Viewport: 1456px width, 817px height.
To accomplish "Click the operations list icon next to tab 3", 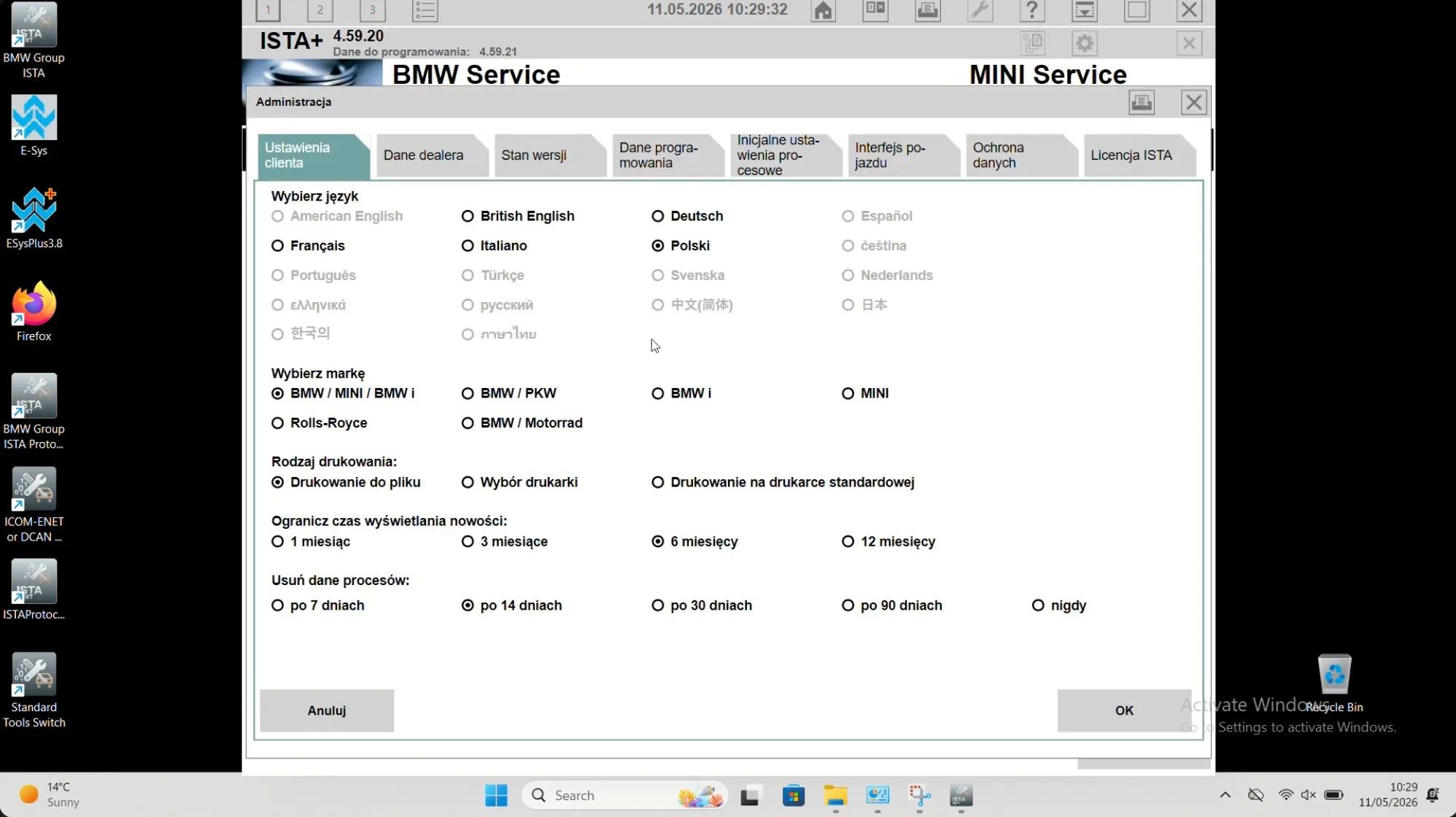I will [425, 10].
